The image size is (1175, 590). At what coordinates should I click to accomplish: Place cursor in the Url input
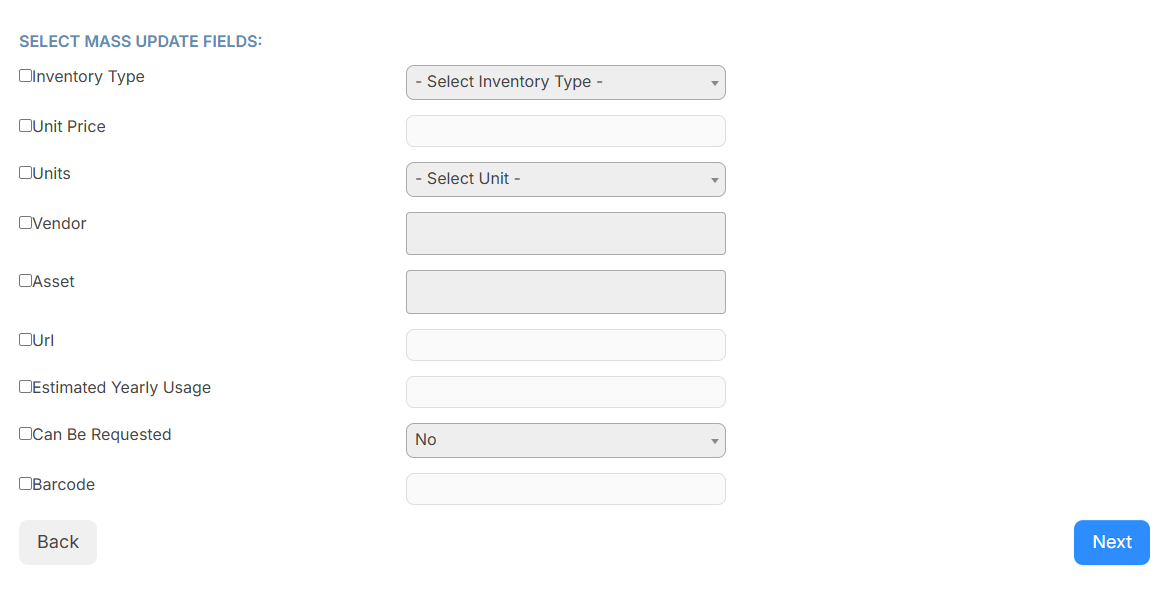pos(565,344)
